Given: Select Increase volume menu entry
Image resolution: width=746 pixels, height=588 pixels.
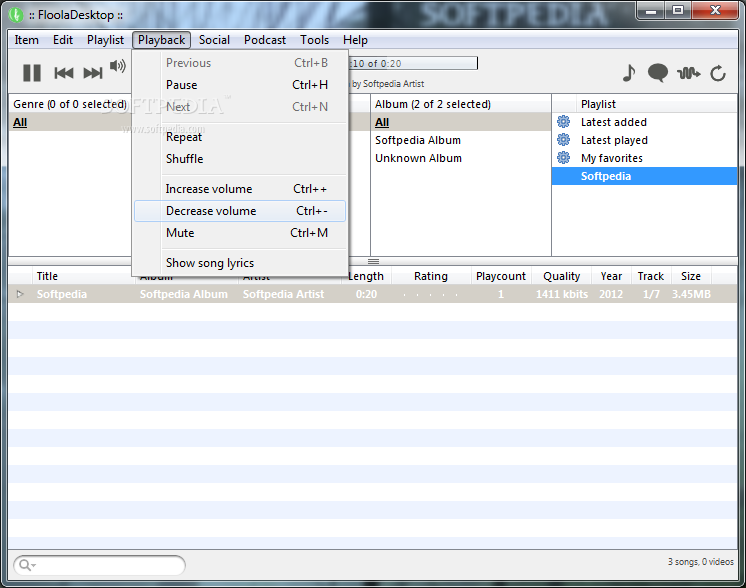Looking at the screenshot, I should tap(240, 189).
